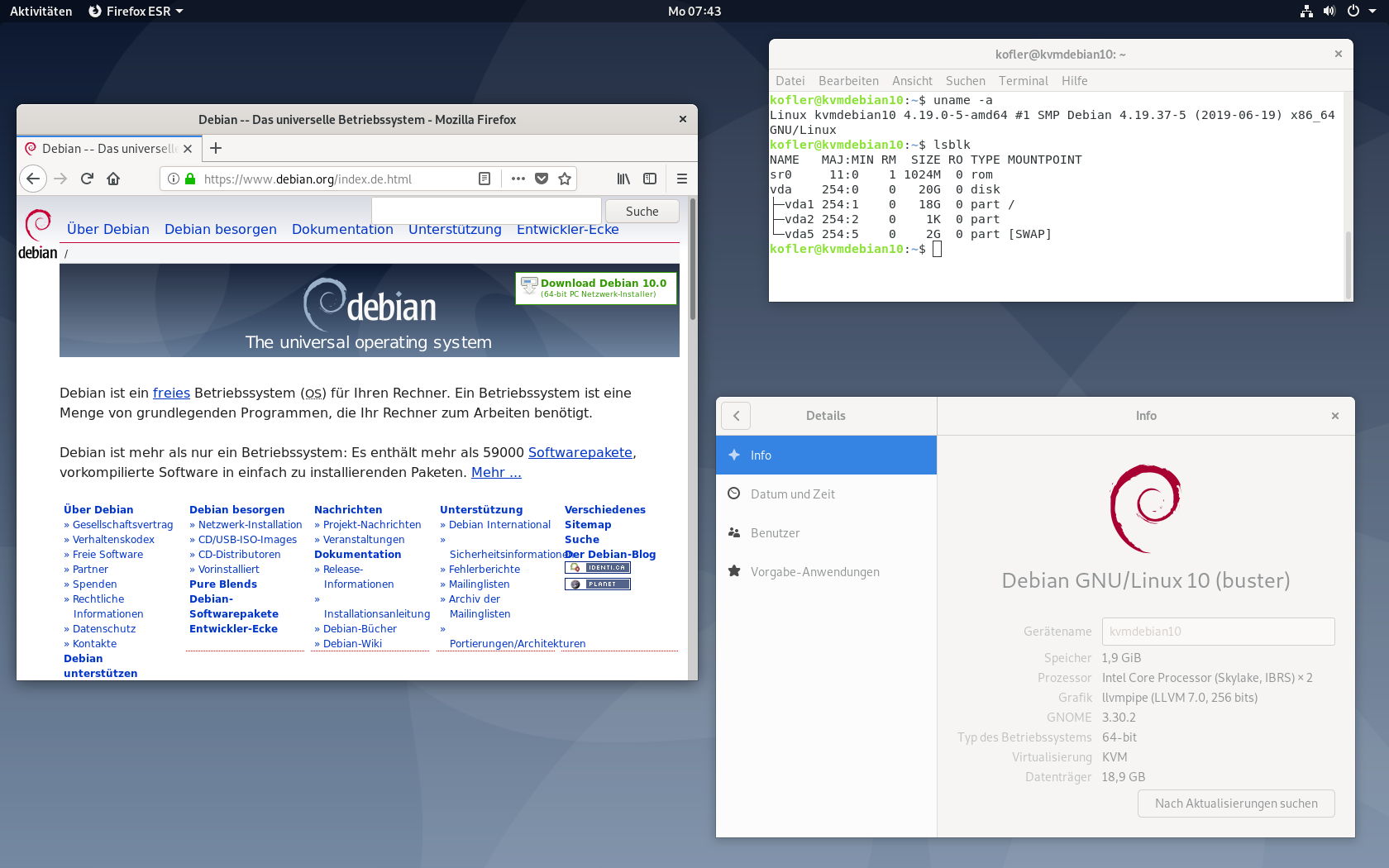Click the IDENTI.CA banner icon on Debian page

click(x=597, y=567)
